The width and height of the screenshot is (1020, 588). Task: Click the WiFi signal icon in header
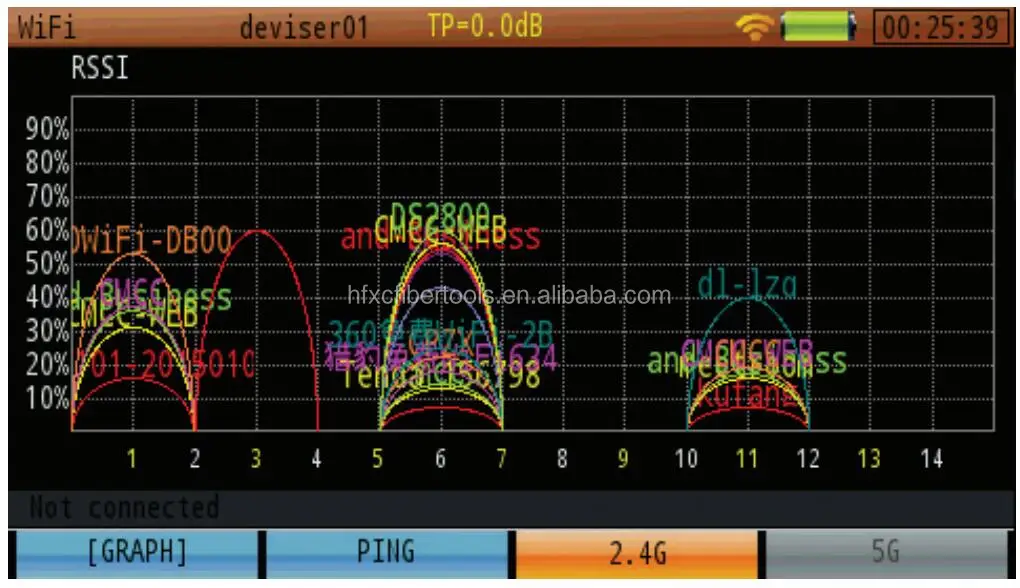tap(754, 27)
